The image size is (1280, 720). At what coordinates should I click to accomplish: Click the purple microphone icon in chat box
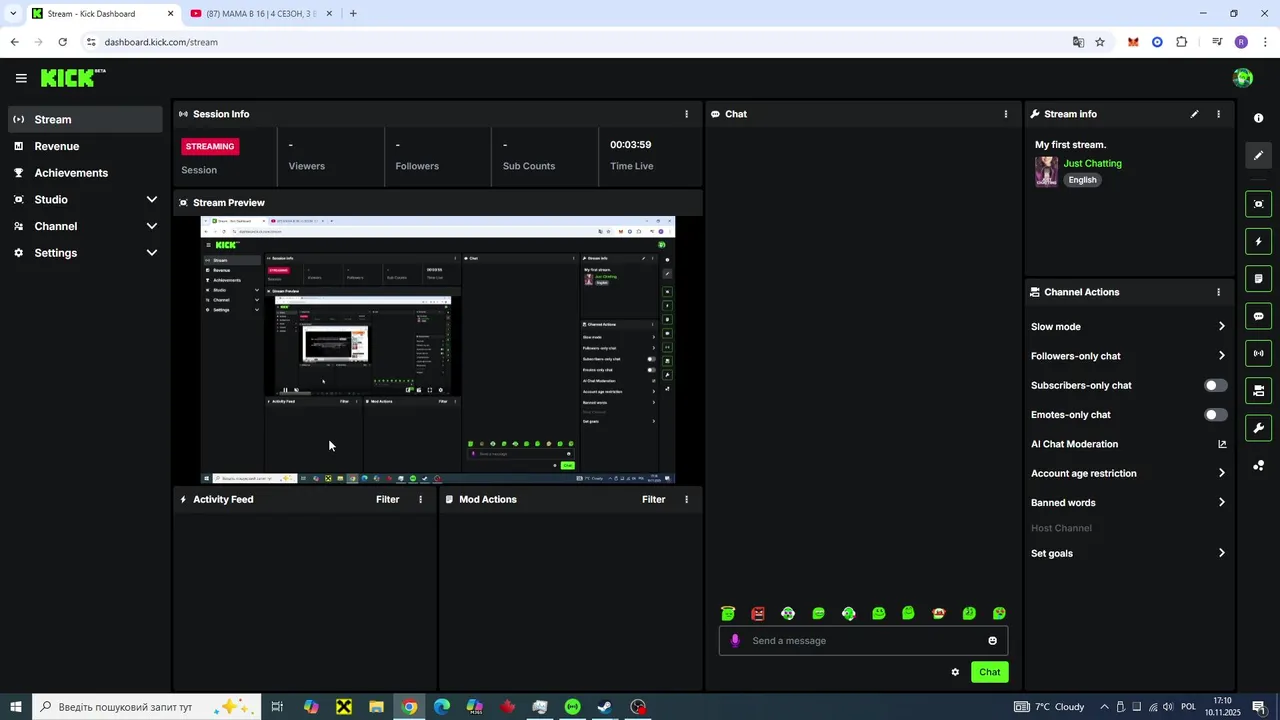click(x=735, y=641)
